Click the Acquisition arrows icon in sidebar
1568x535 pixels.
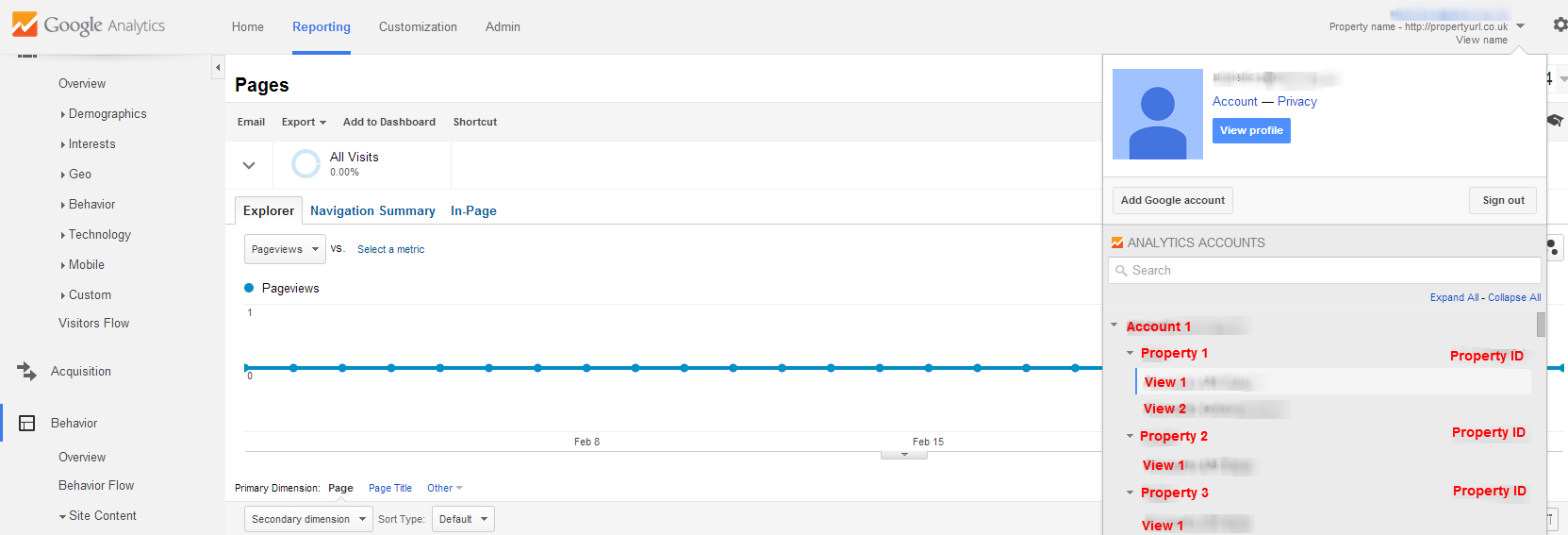pyautogui.click(x=26, y=371)
